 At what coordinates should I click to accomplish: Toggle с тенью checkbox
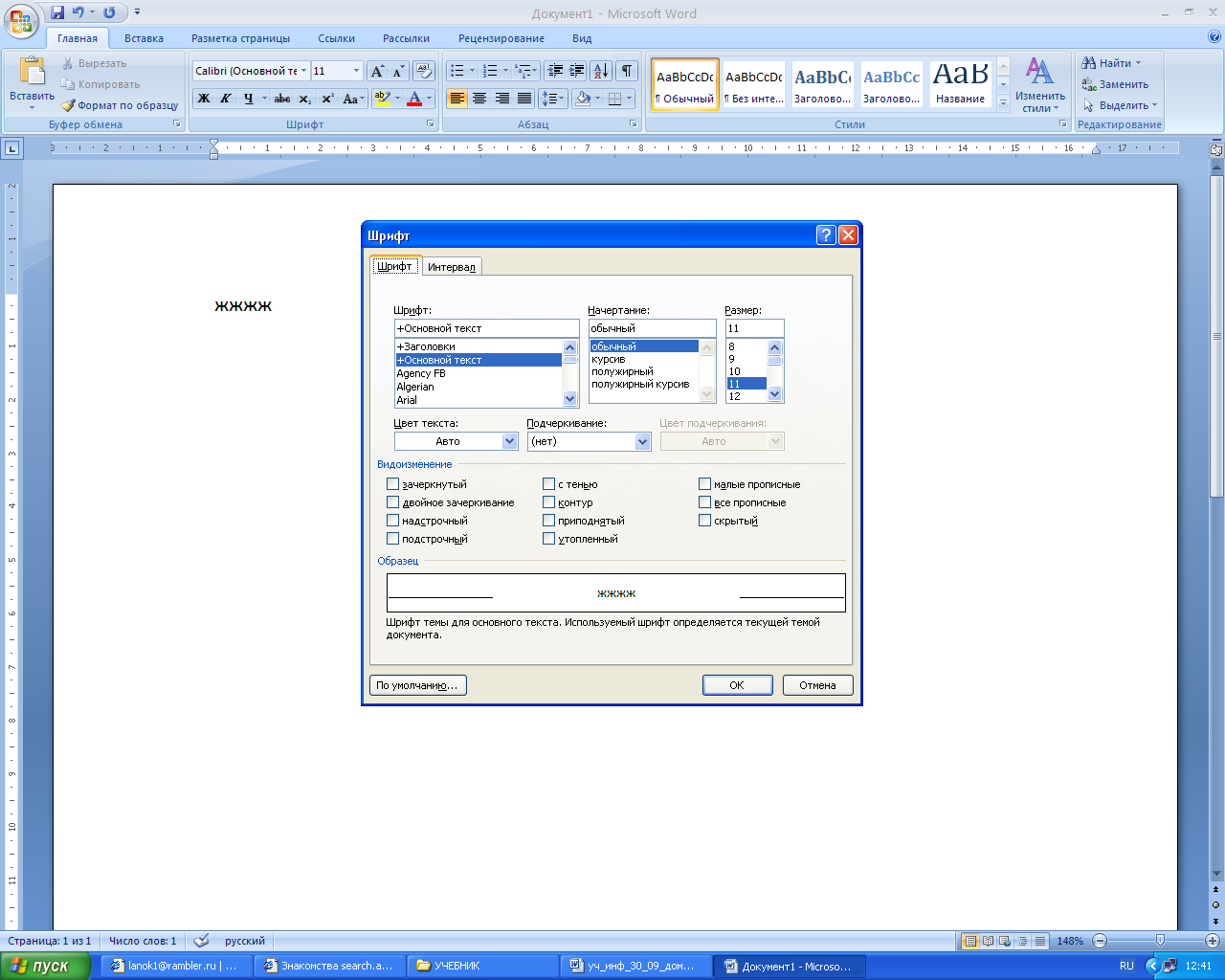tap(548, 484)
